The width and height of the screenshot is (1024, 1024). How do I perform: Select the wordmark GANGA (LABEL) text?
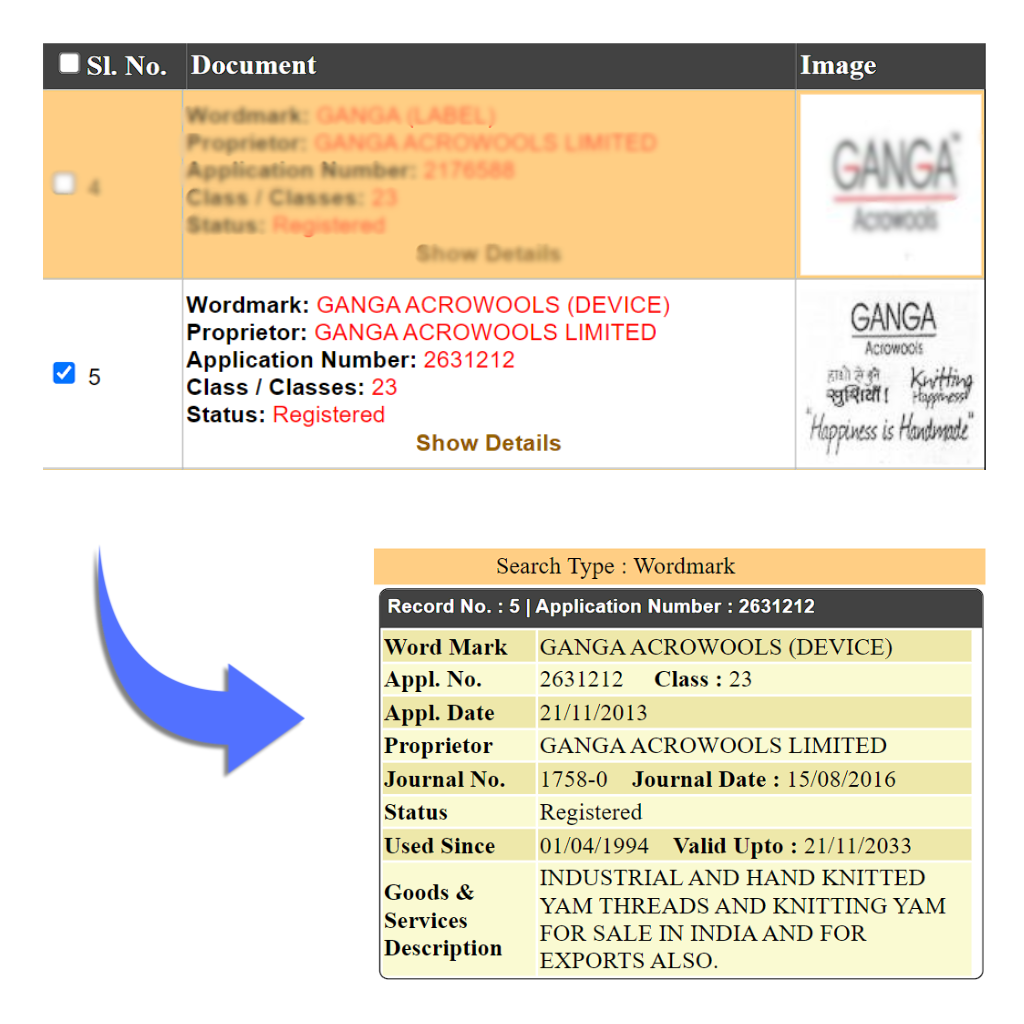tap(405, 116)
